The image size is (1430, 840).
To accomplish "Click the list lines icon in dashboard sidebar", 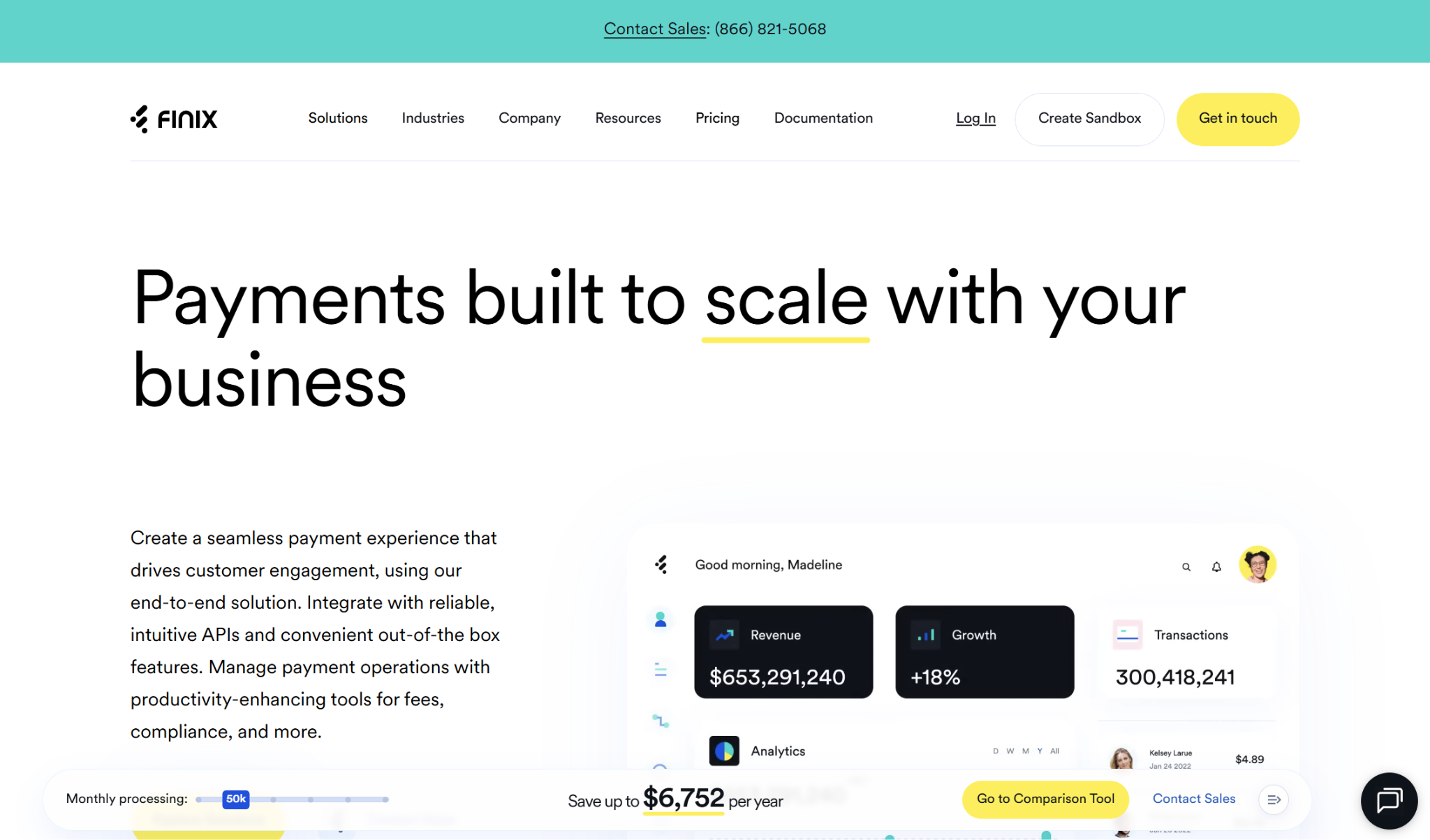I will [661, 670].
